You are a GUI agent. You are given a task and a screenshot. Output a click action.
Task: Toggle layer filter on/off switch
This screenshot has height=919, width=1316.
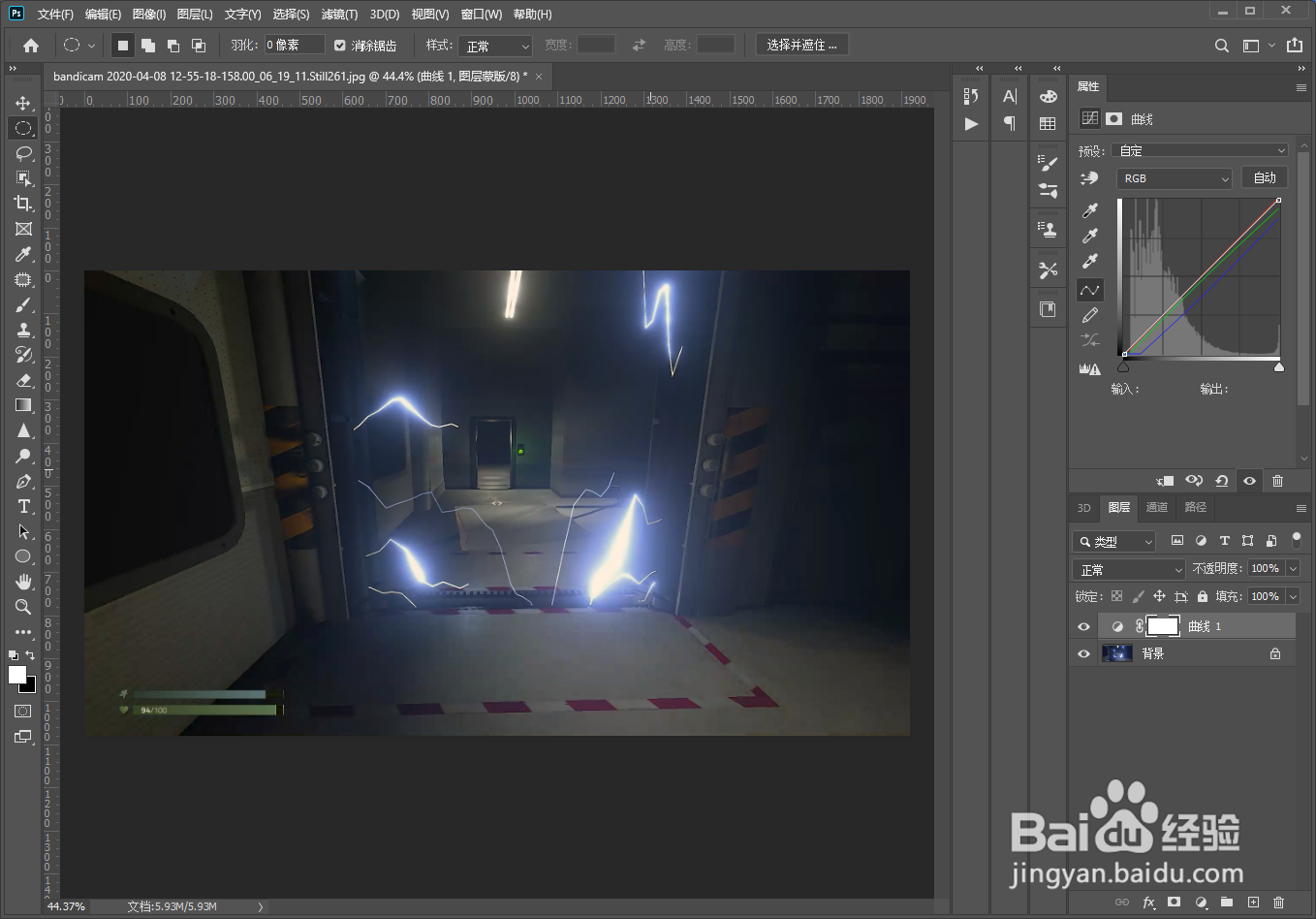tap(1296, 539)
